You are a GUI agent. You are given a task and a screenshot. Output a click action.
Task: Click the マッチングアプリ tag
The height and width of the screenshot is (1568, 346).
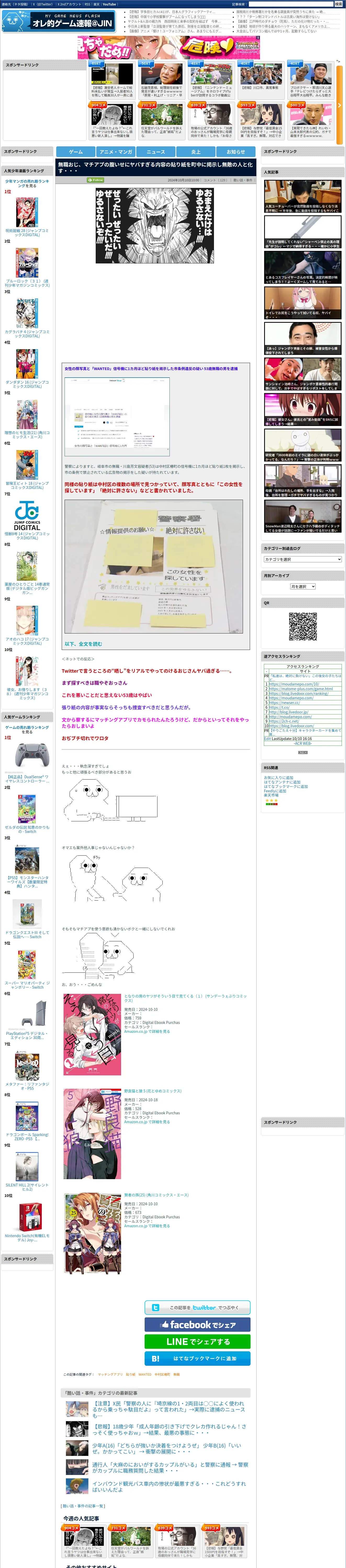(x=110, y=1374)
